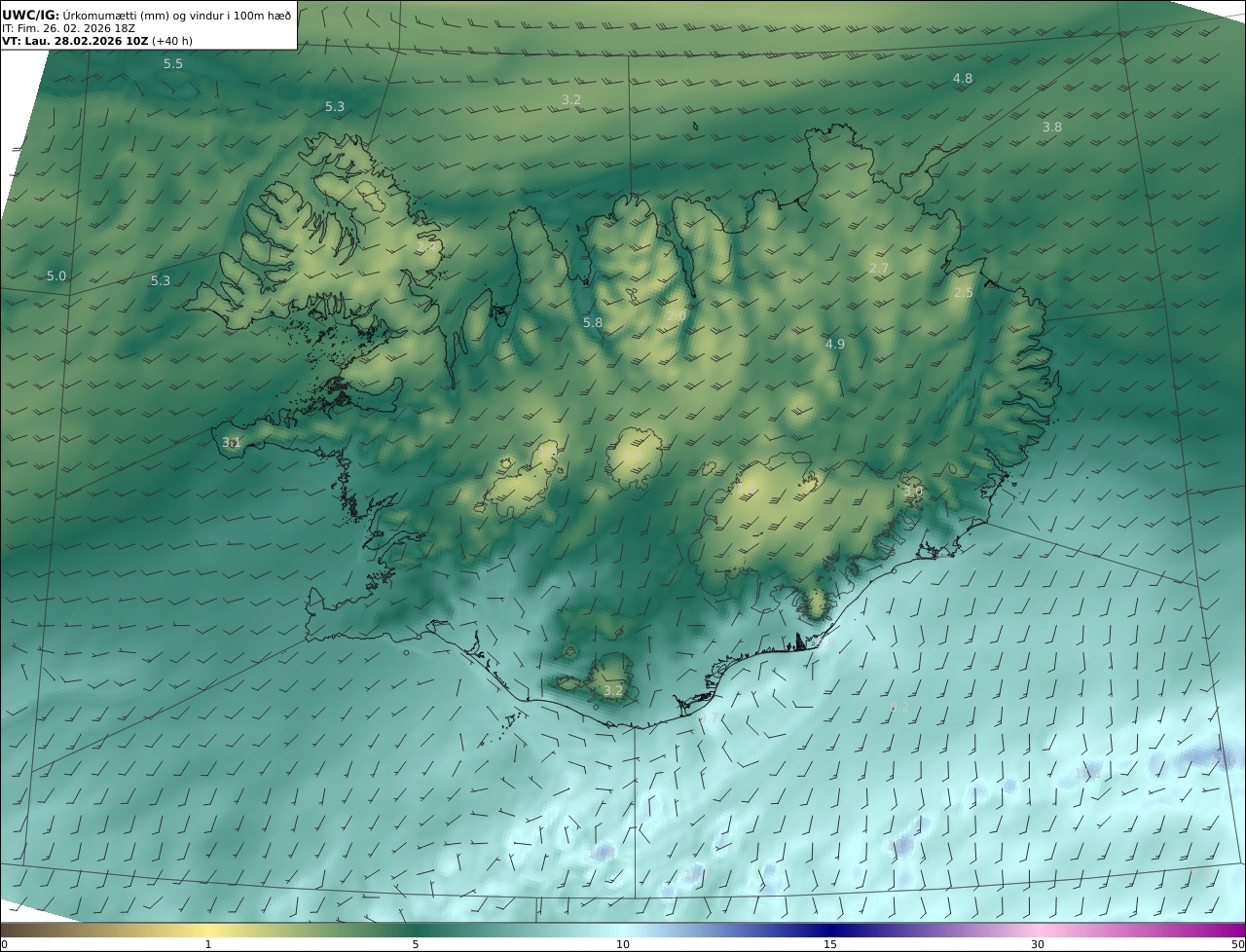Select the 10 tick on the color scale

(623, 944)
